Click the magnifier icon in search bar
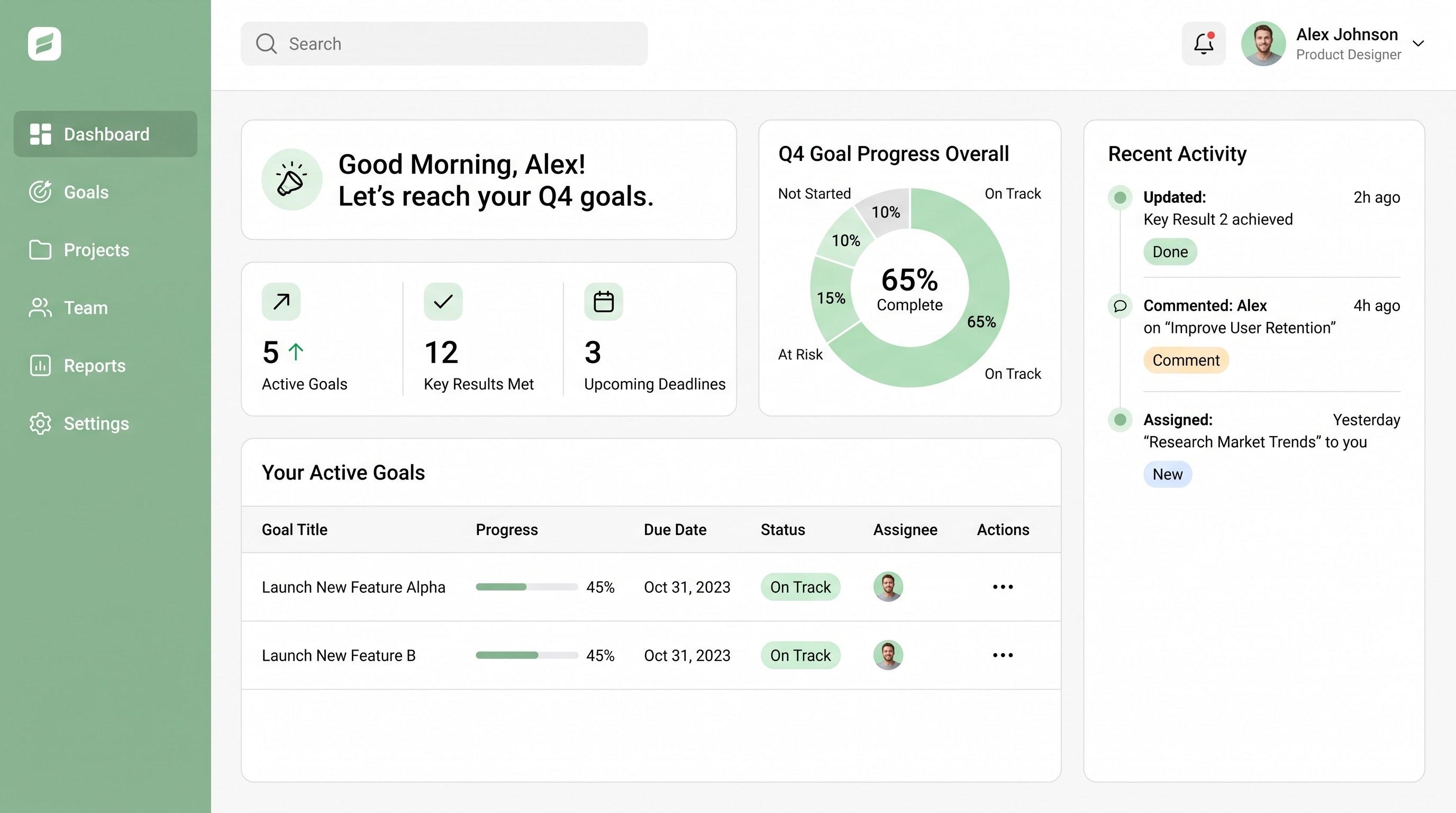The image size is (1456, 813). tap(266, 43)
